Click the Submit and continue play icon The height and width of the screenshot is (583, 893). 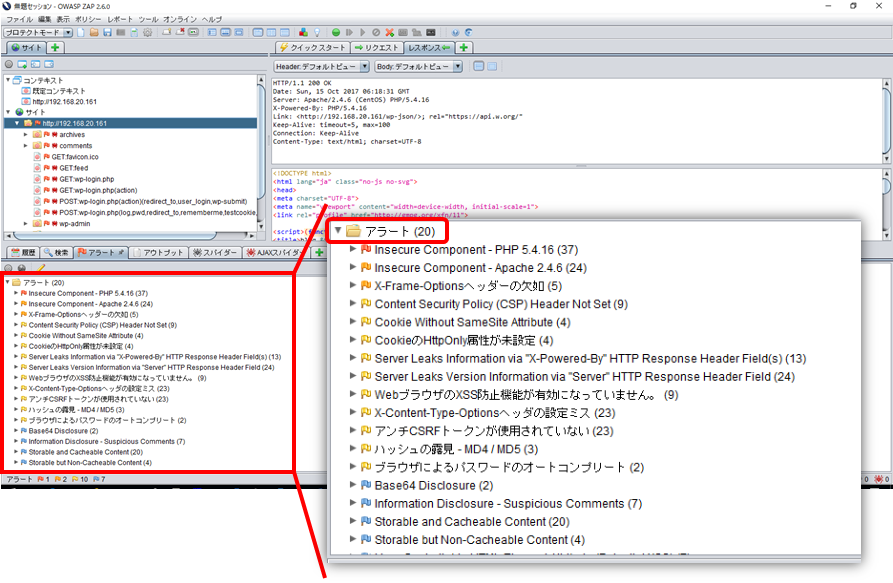(x=363, y=32)
